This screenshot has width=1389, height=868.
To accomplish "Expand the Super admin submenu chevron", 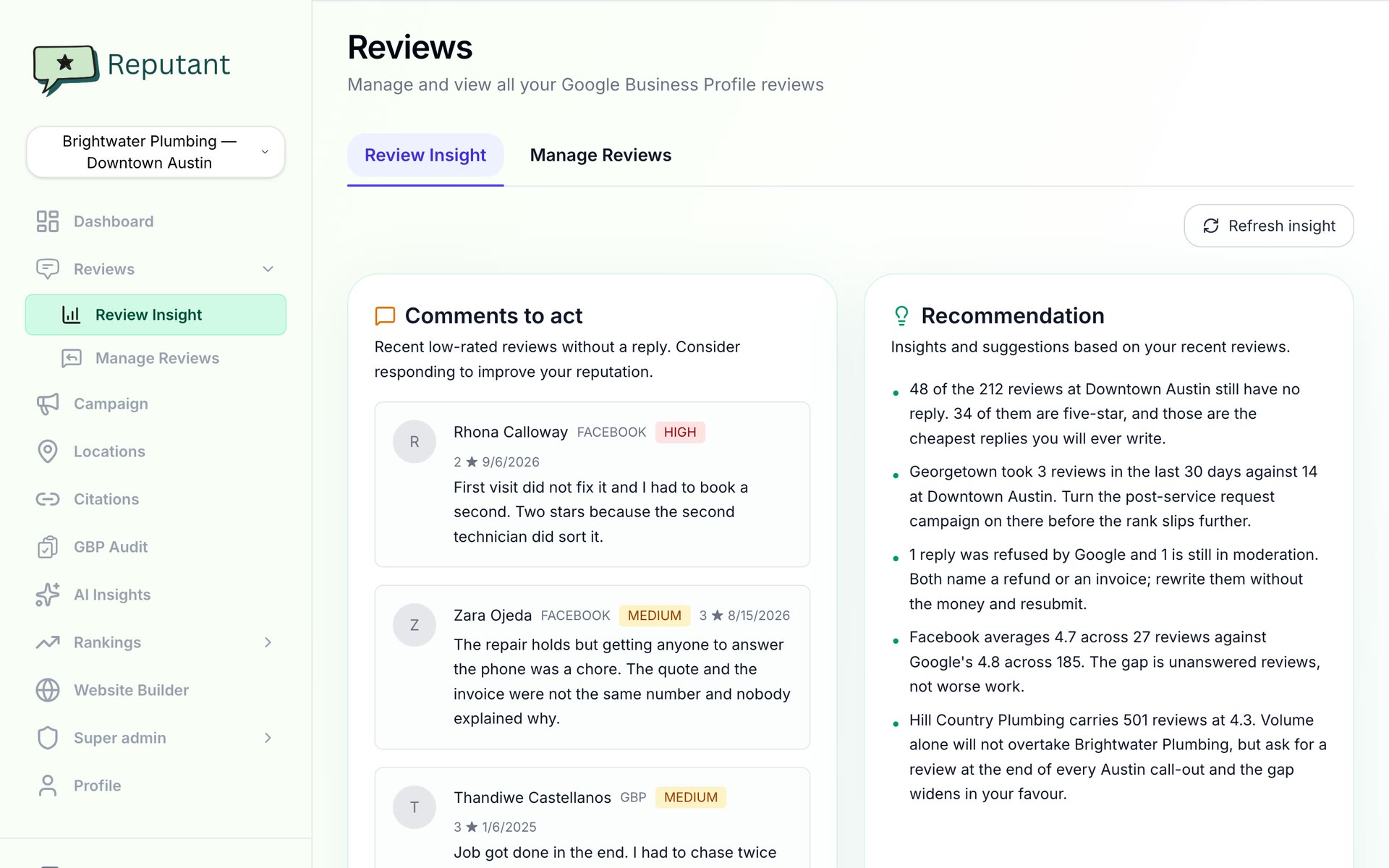I will tap(268, 738).
